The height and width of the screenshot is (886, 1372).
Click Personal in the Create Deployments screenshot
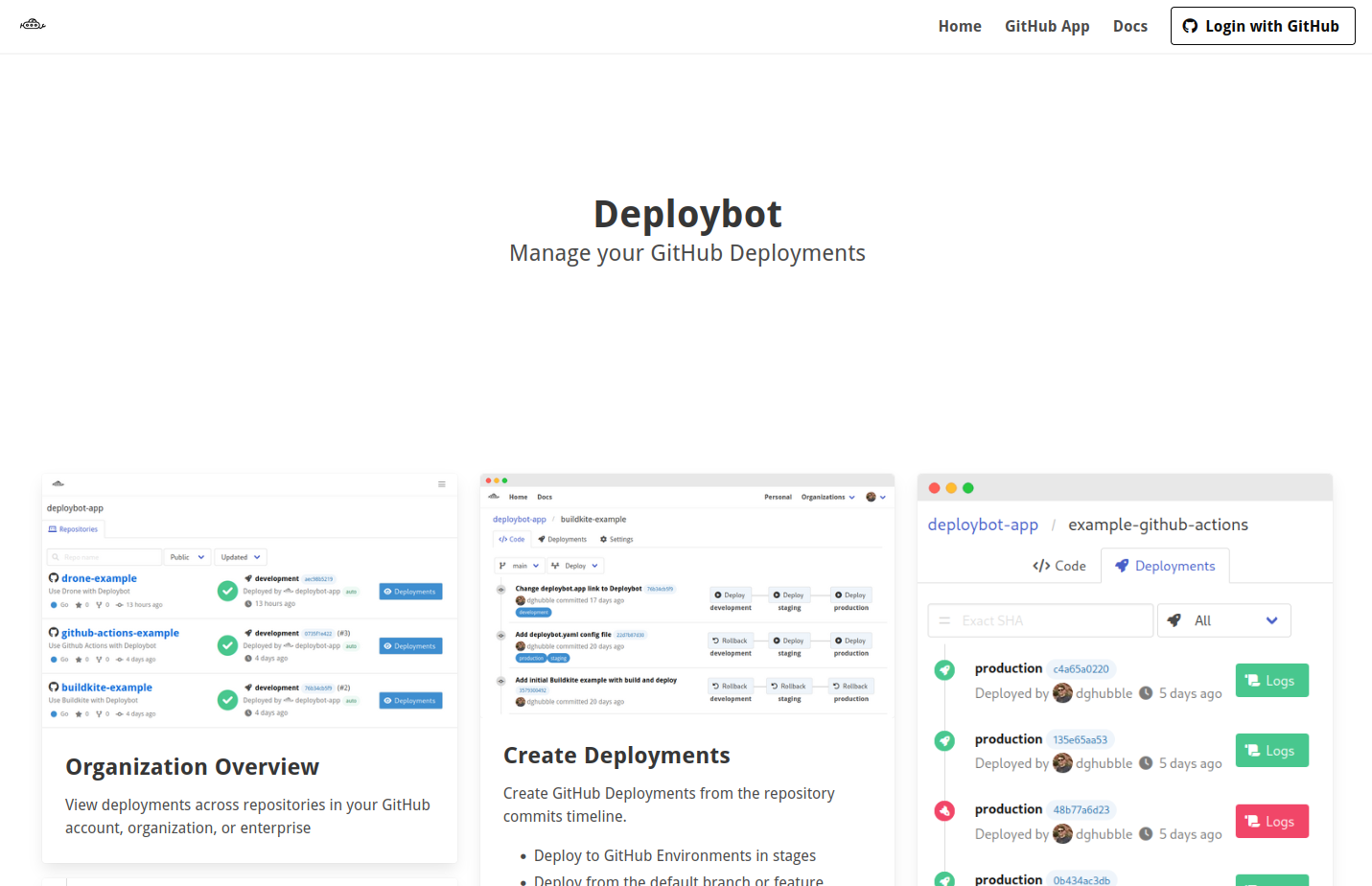[x=778, y=497]
